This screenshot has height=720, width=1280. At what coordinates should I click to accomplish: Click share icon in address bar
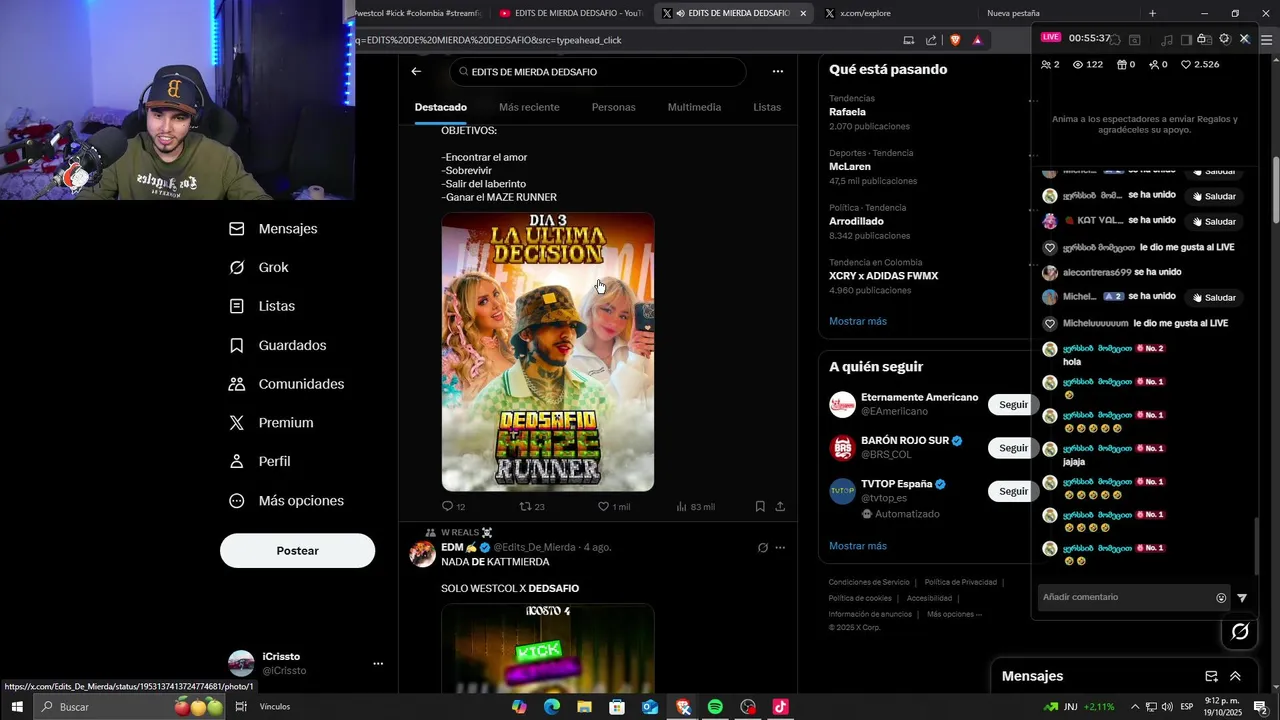pyautogui.click(x=931, y=40)
